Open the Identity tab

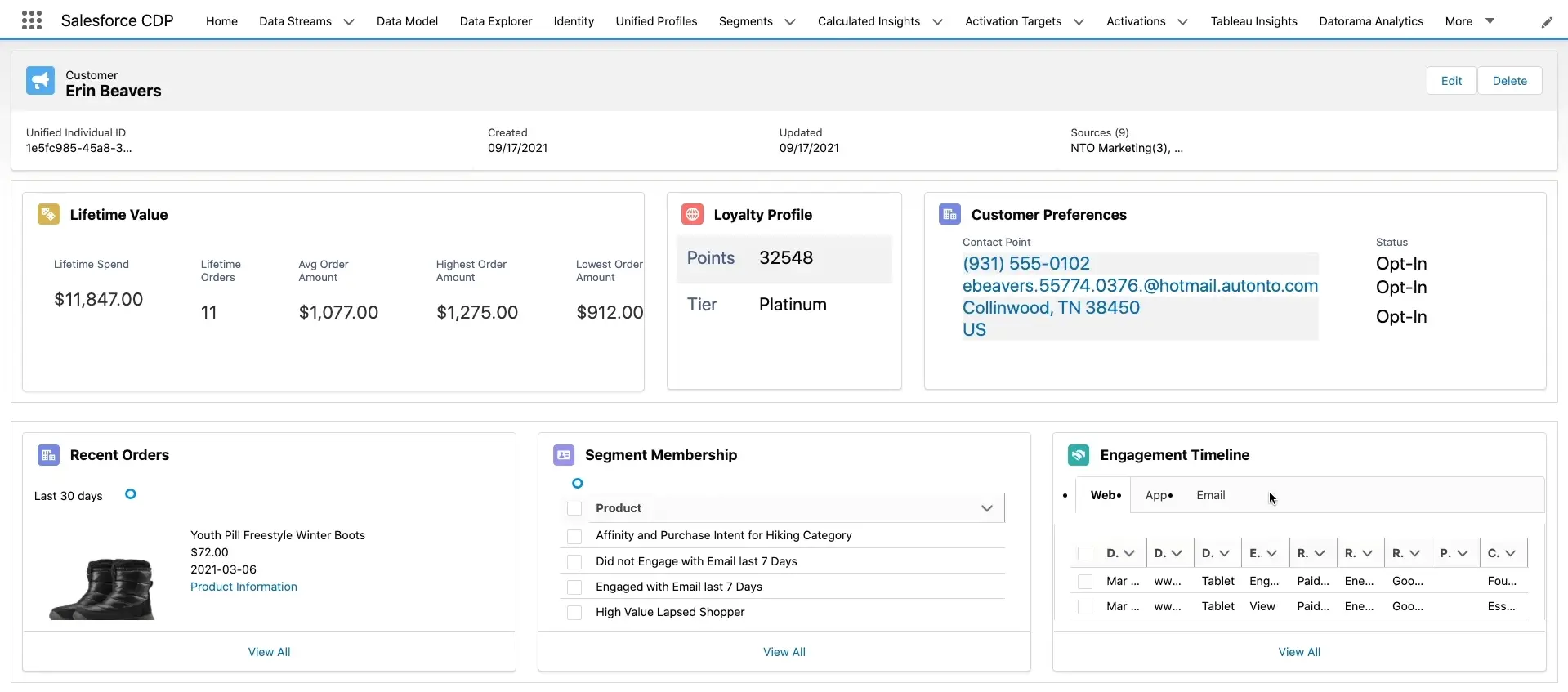click(x=574, y=21)
